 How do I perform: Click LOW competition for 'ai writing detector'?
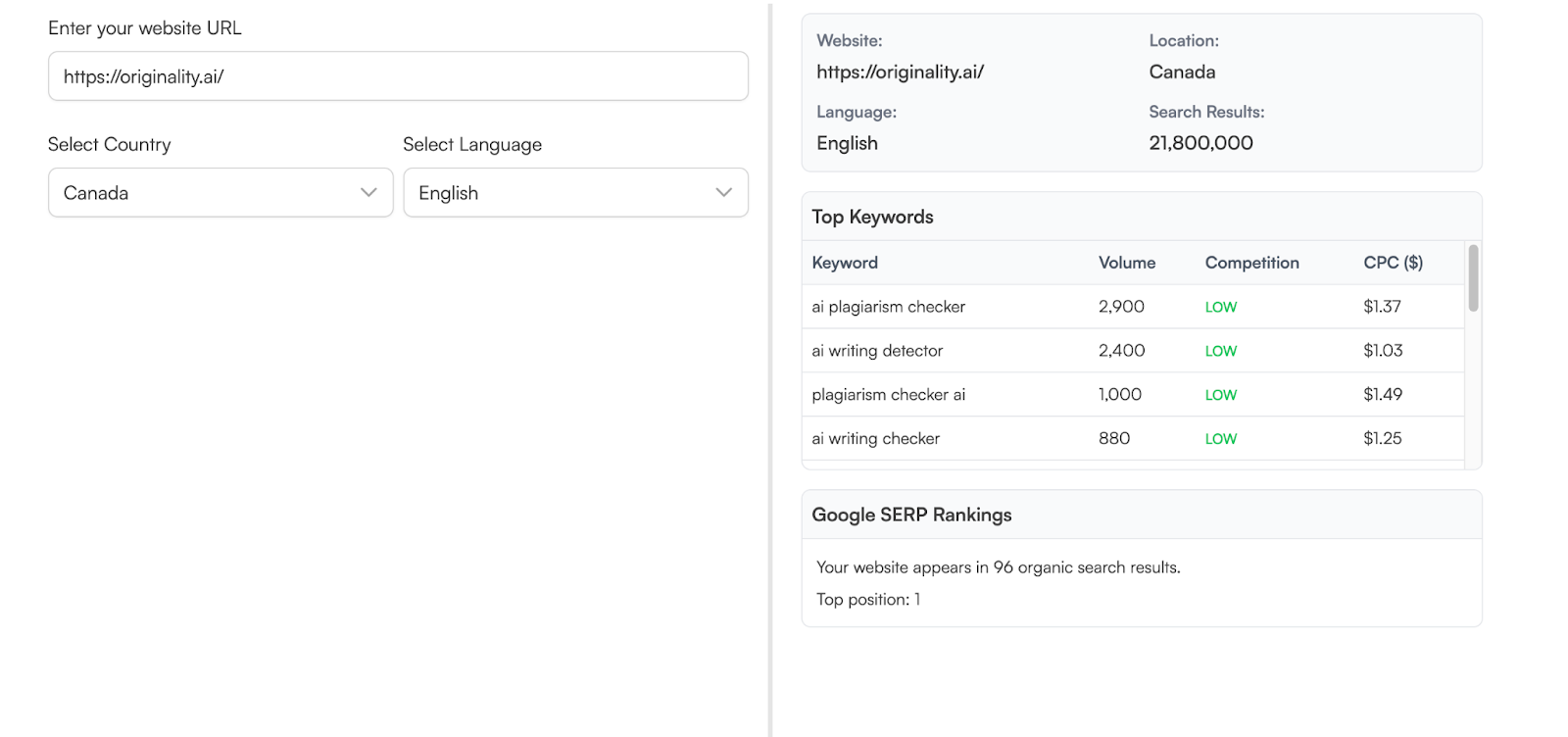tap(1220, 352)
